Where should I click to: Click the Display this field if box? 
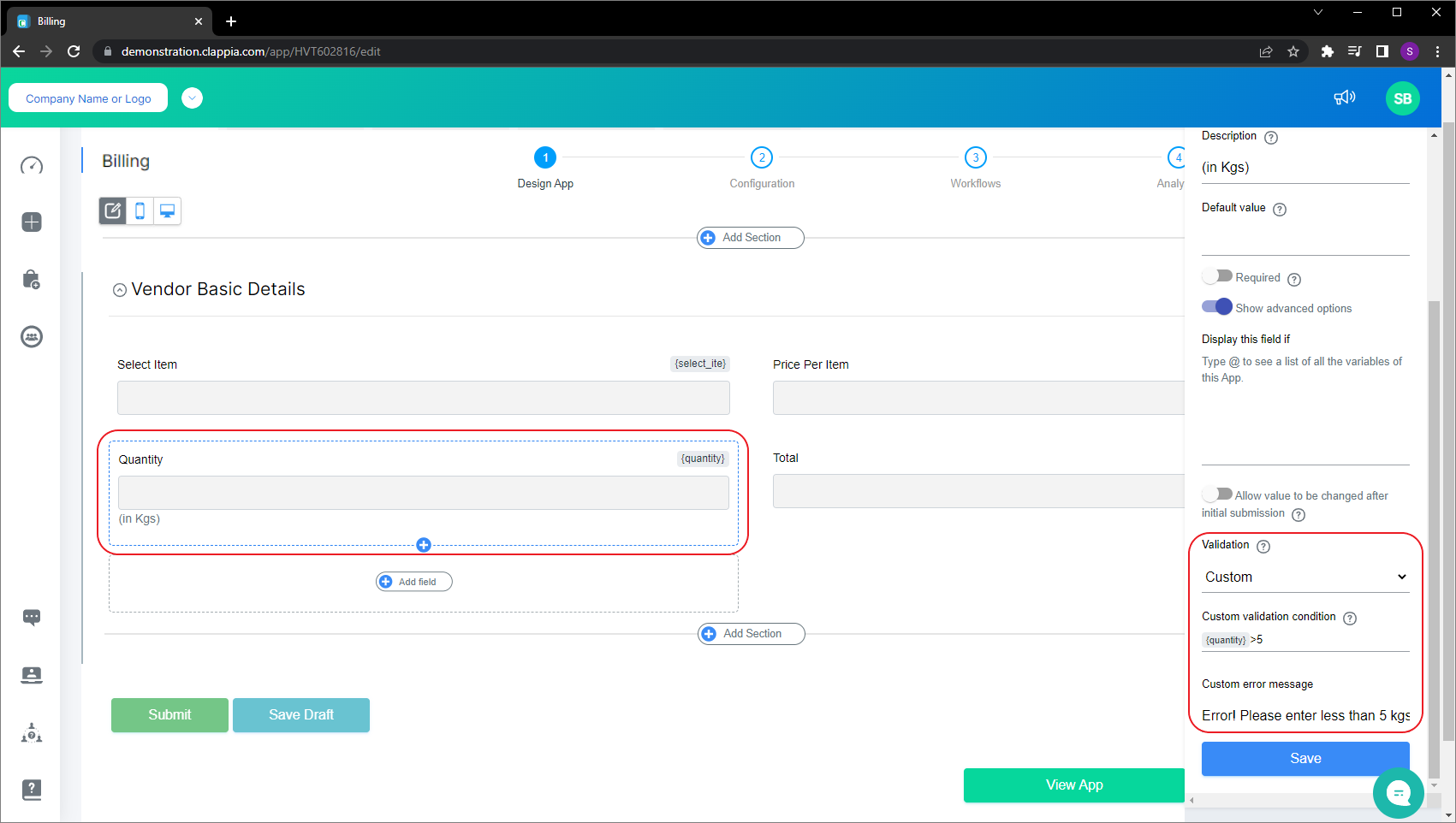(x=1305, y=408)
